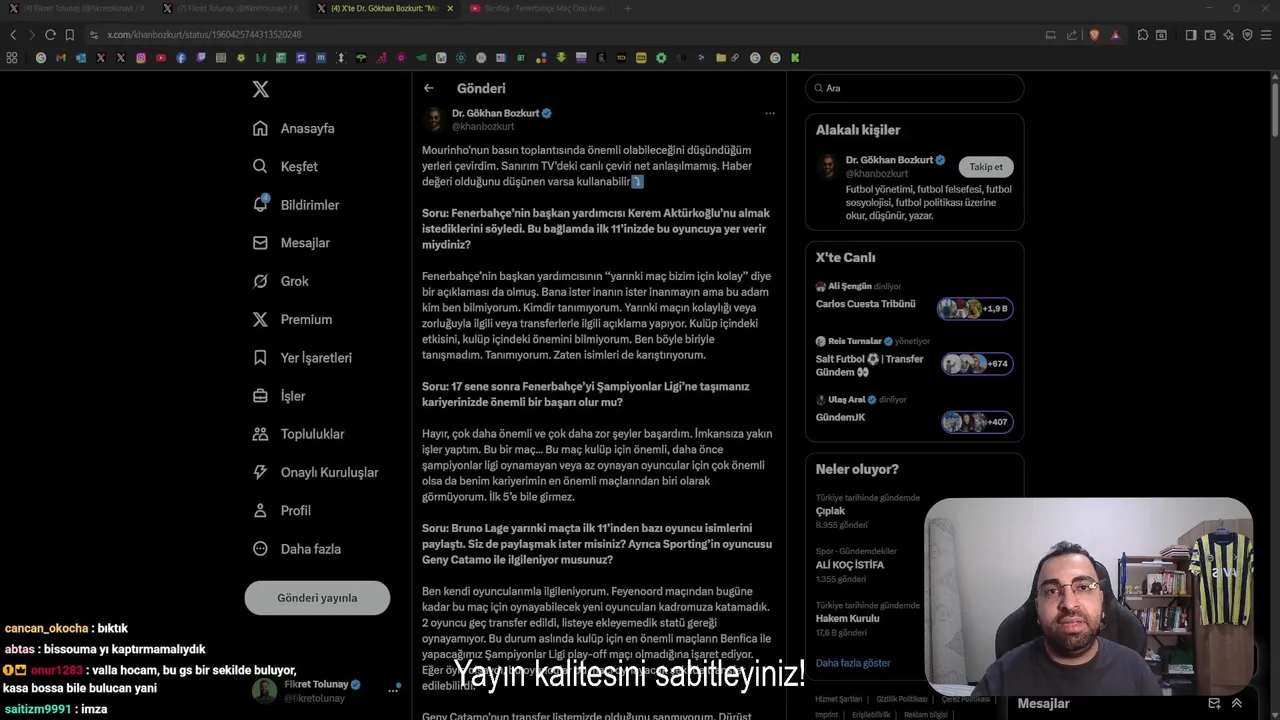Screen dimensions: 1280x720
Task: Open Google bookmark in bookmarks bar
Action: click(41, 58)
